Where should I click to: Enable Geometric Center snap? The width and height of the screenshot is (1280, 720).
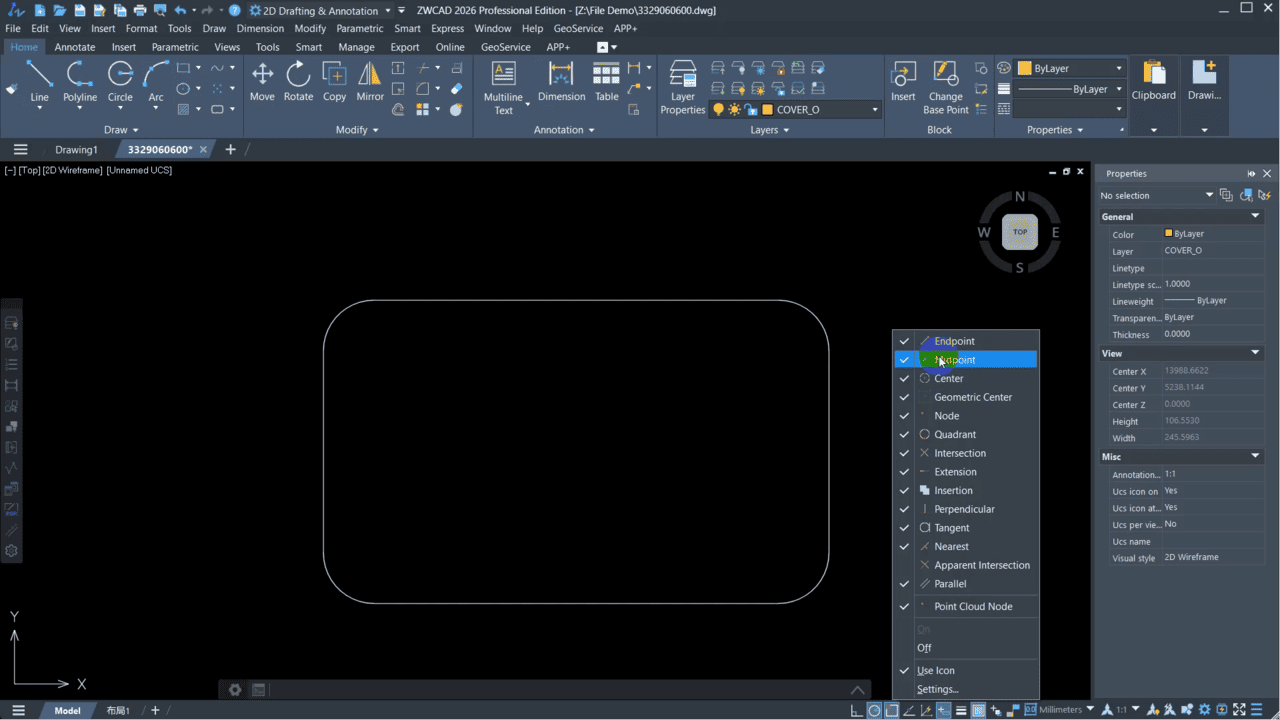click(966, 397)
